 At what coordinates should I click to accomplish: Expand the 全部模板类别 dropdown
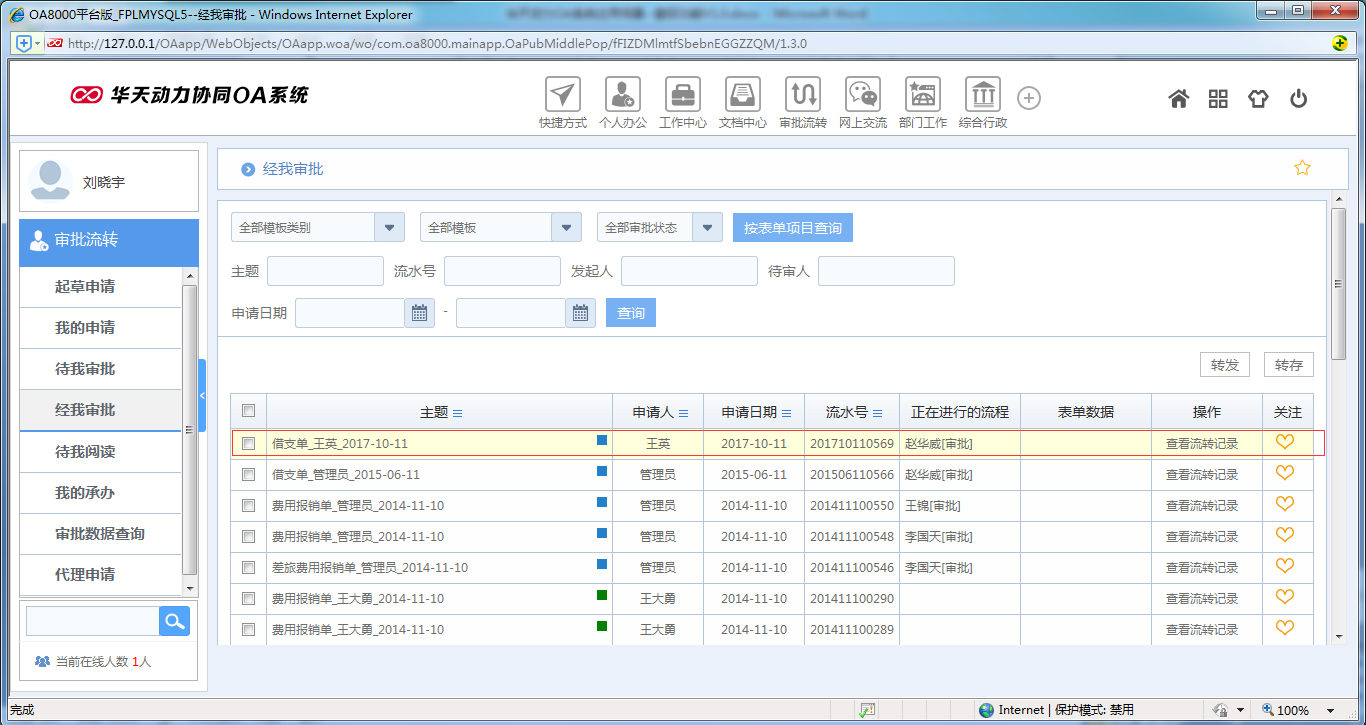[389, 227]
